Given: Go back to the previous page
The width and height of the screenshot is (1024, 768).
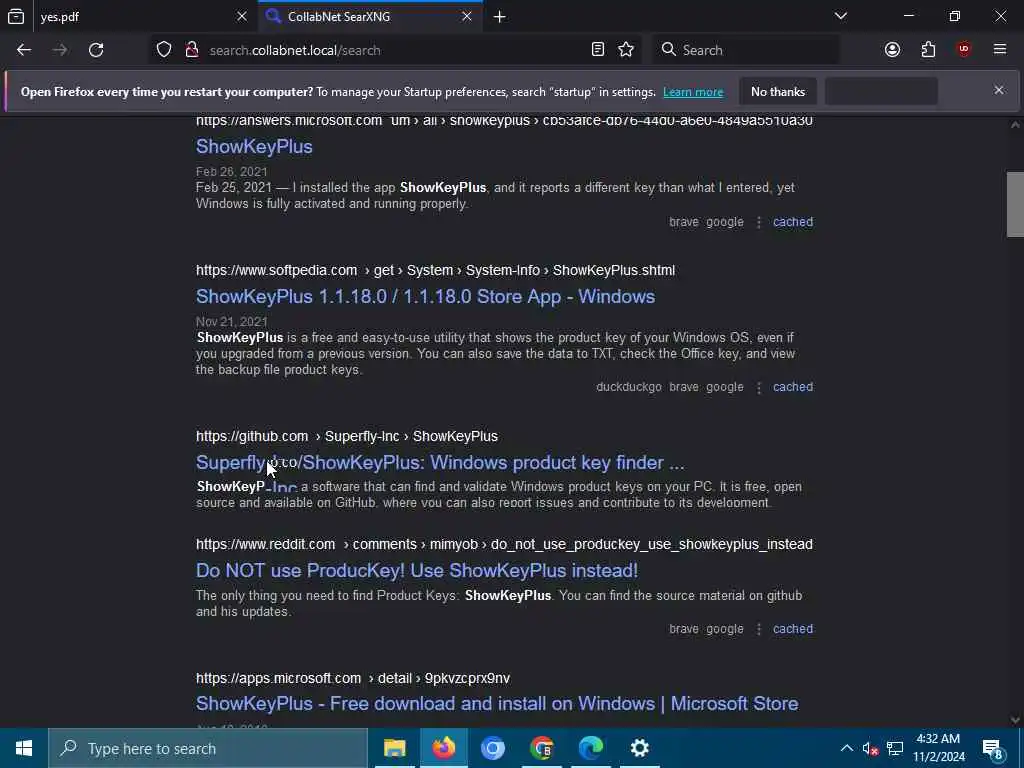Looking at the screenshot, I should click(x=24, y=50).
